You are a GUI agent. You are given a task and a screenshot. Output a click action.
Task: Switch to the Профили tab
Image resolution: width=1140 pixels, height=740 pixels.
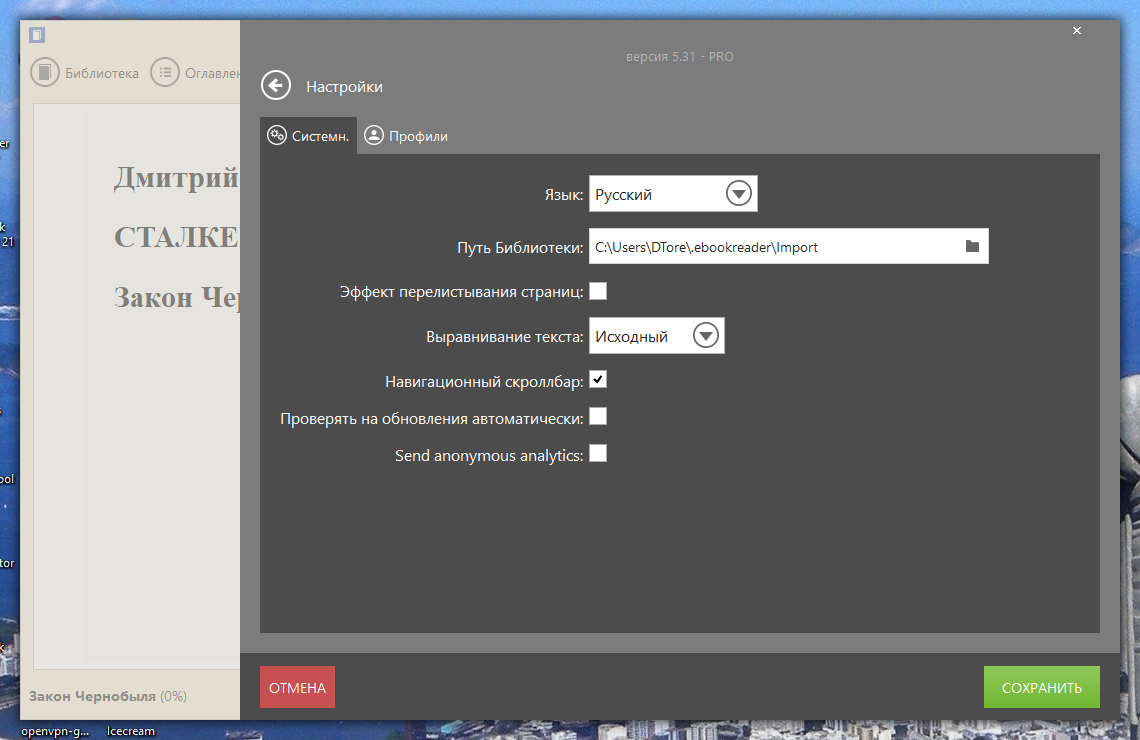click(406, 136)
